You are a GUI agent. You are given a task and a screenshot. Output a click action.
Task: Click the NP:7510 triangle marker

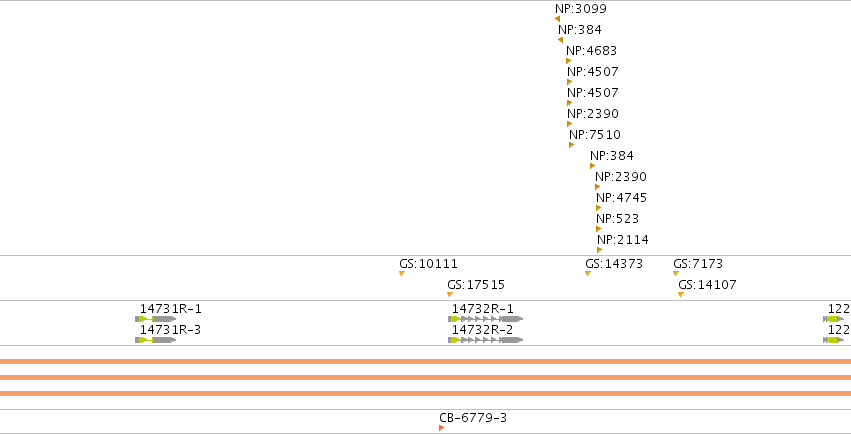571,145
